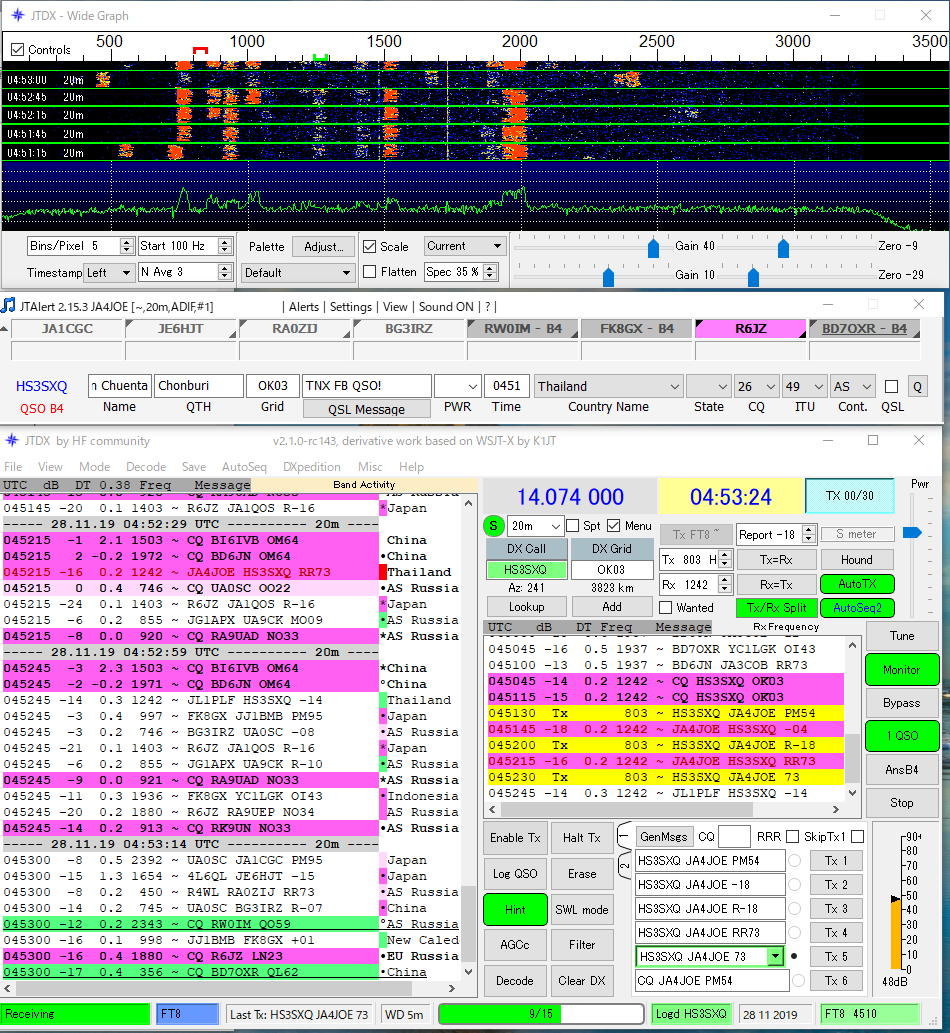Click the Halt Tx button
This screenshot has width=950, height=1033.
point(582,838)
